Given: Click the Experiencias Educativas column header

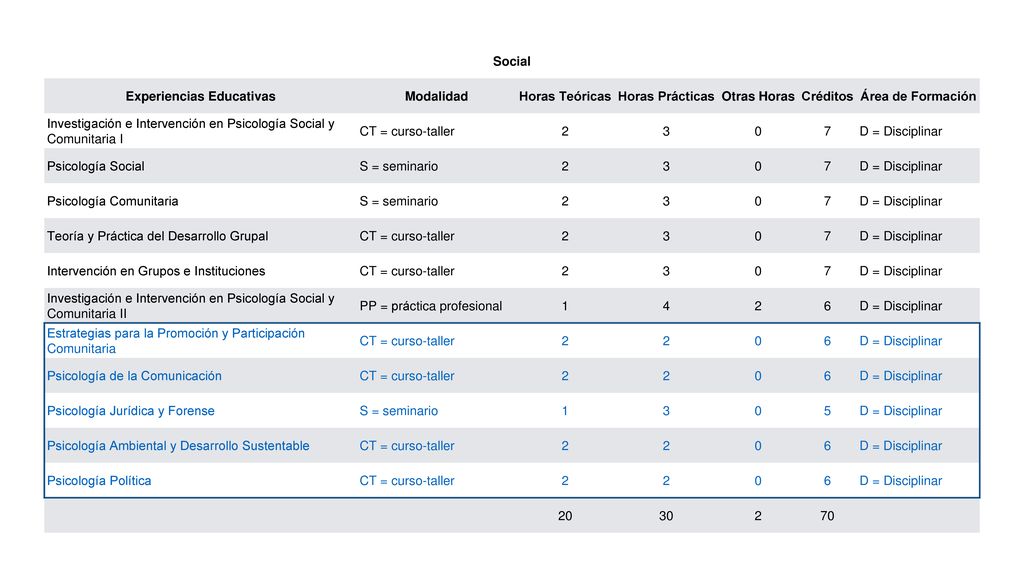Looking at the screenshot, I should coord(200,96).
